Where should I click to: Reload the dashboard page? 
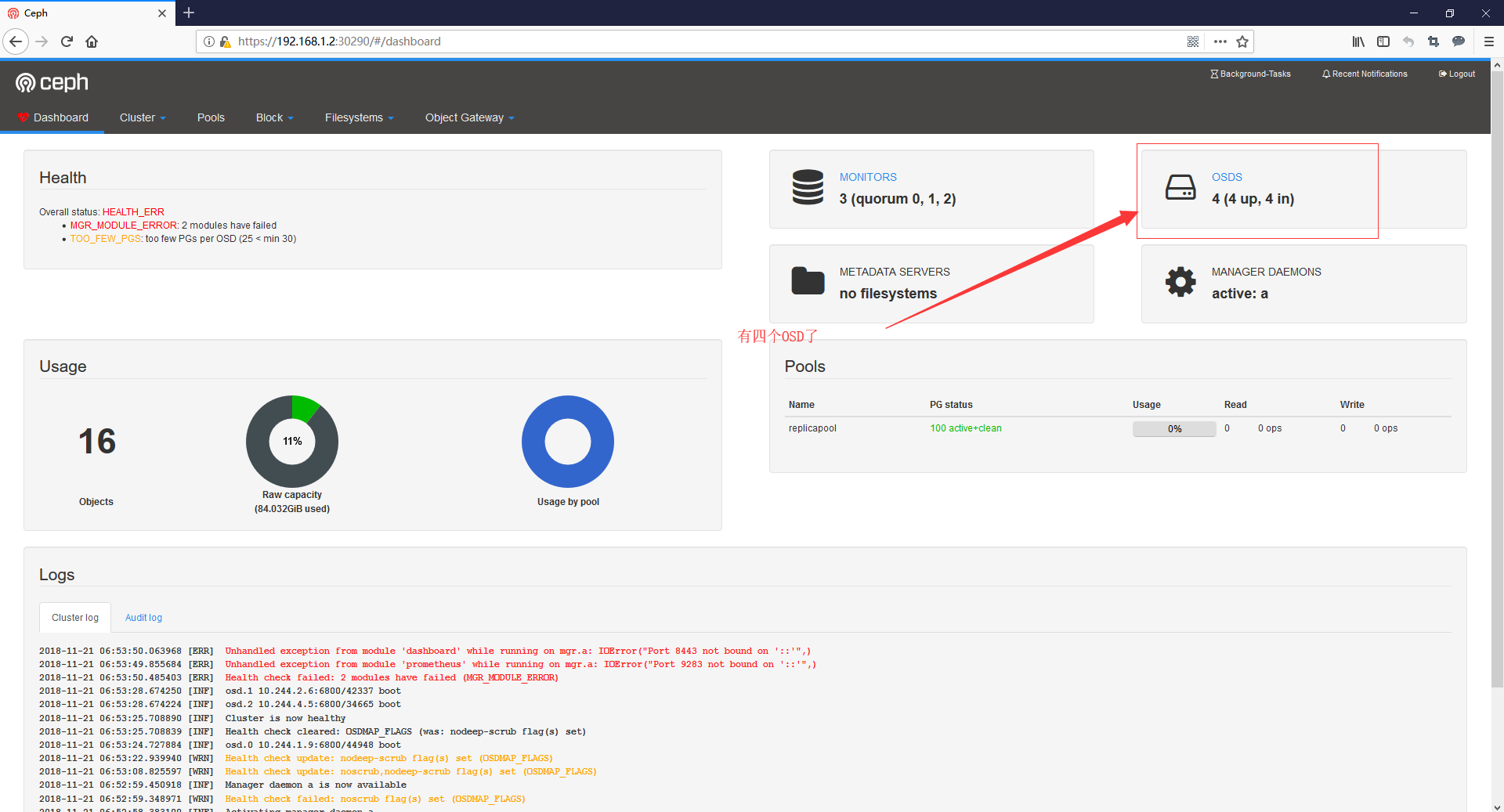point(67,42)
